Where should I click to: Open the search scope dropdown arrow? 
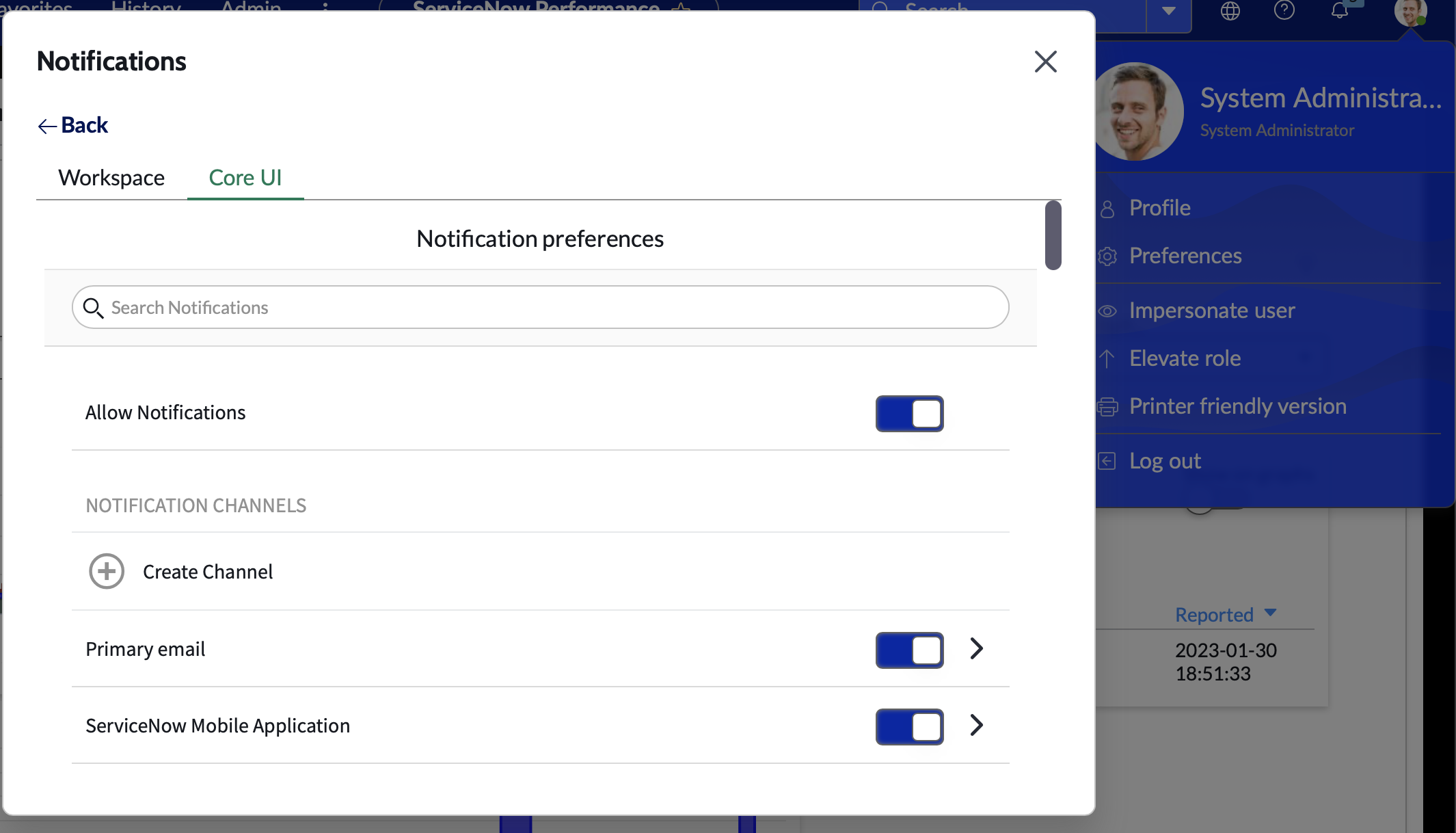click(1169, 11)
